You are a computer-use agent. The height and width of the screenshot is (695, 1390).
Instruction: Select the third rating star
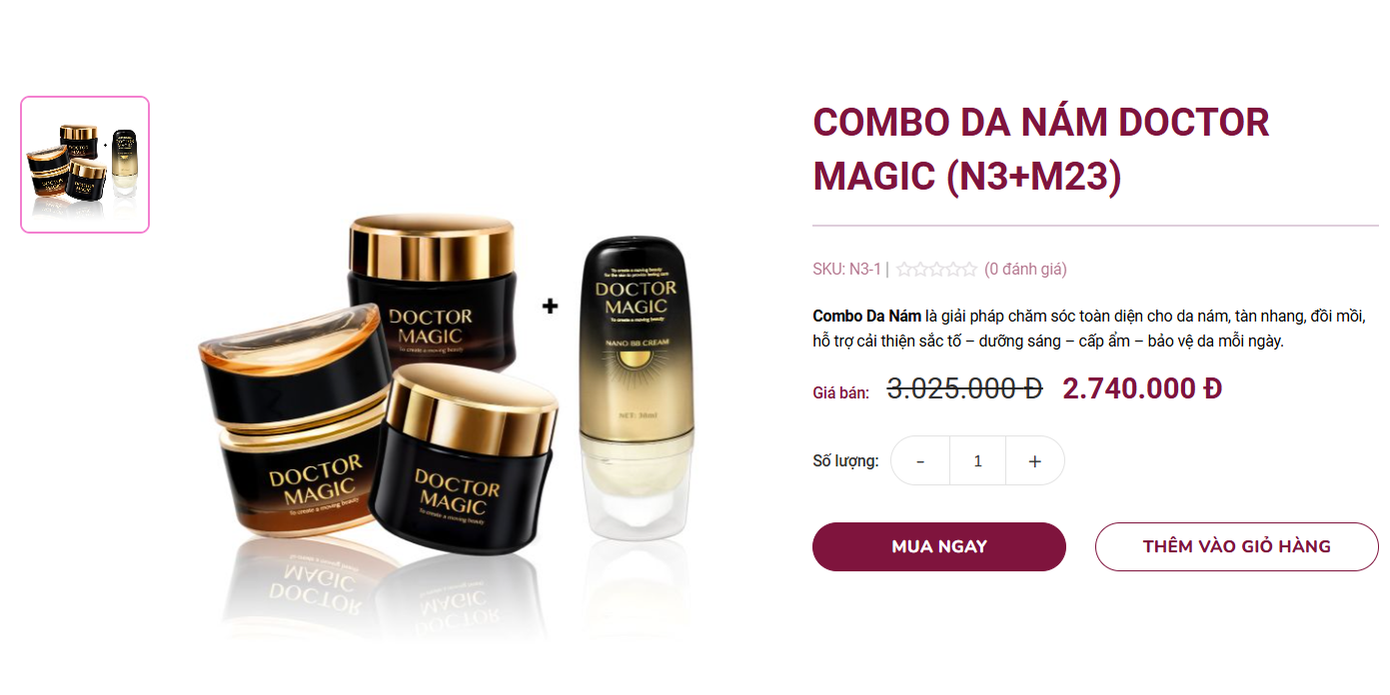[937, 269]
